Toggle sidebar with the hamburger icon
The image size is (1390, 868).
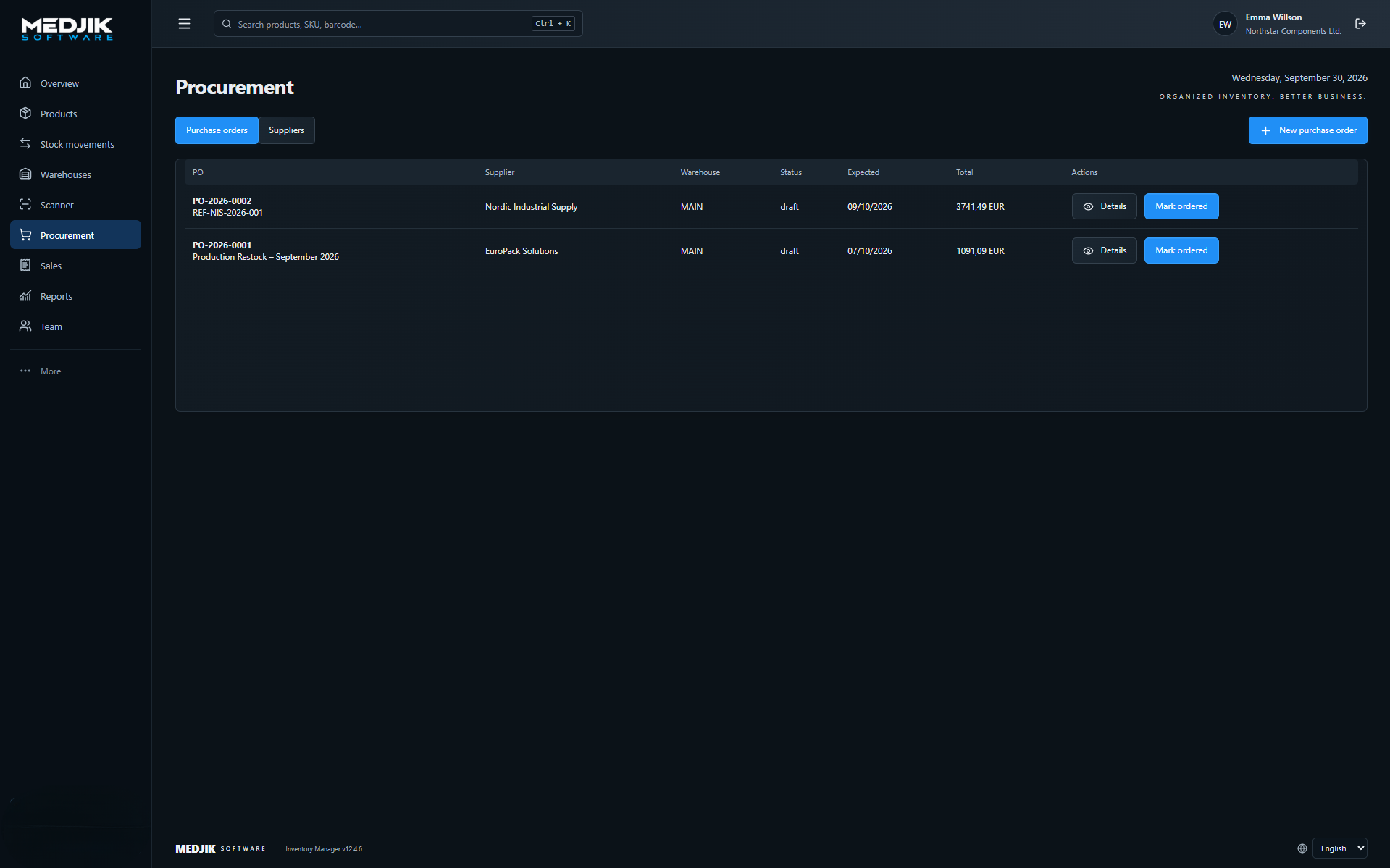(184, 24)
